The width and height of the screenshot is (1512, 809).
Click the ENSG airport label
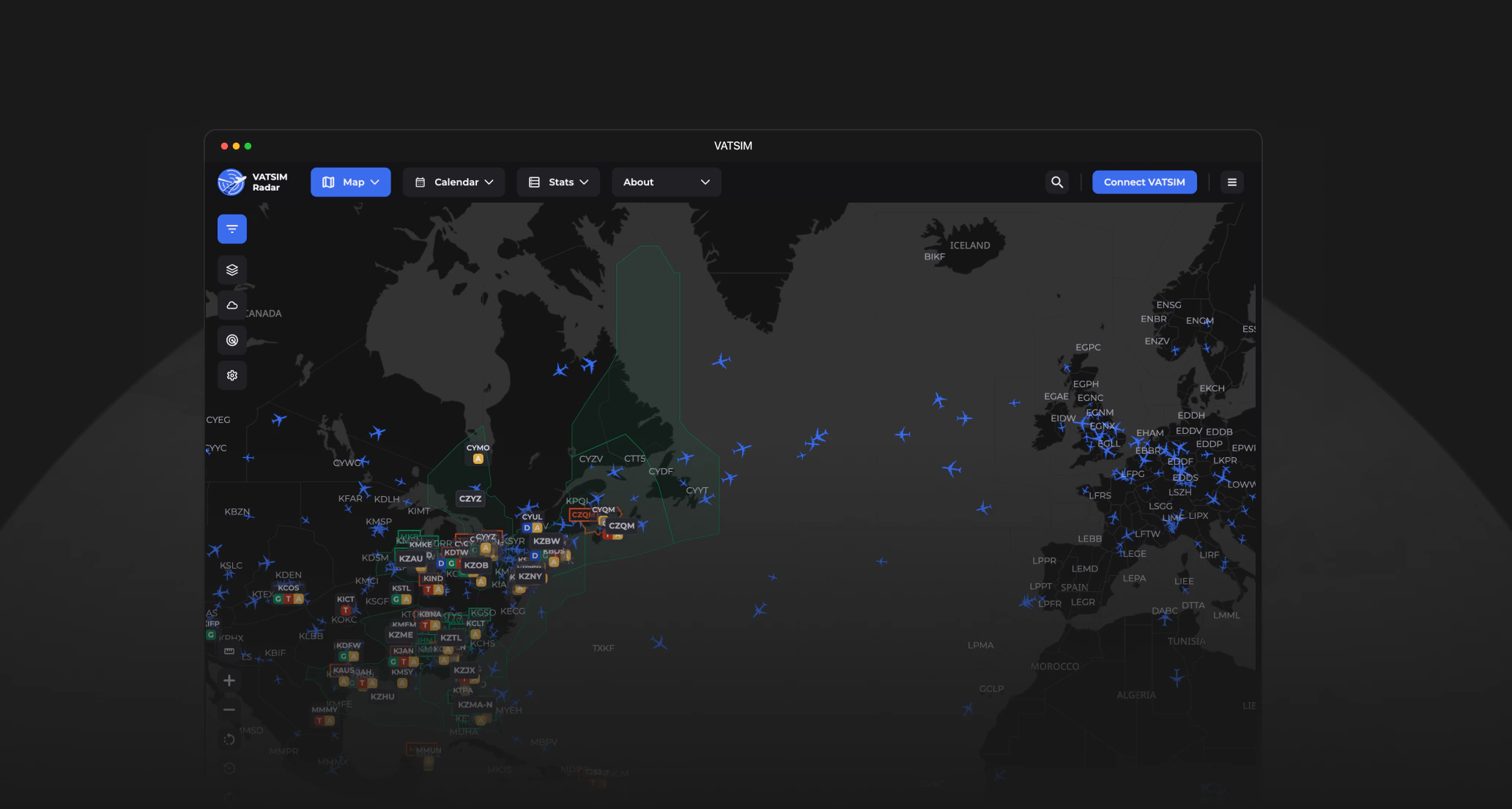pyautogui.click(x=1168, y=305)
